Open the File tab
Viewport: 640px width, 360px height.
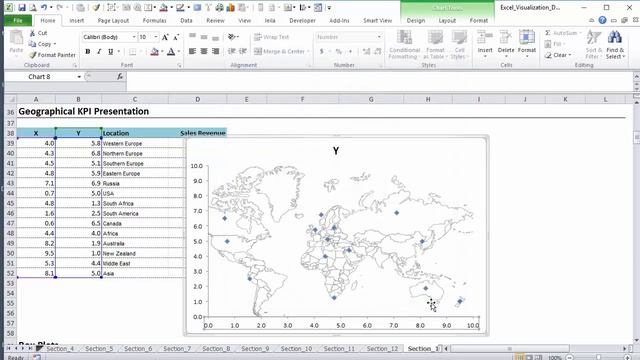coord(18,20)
